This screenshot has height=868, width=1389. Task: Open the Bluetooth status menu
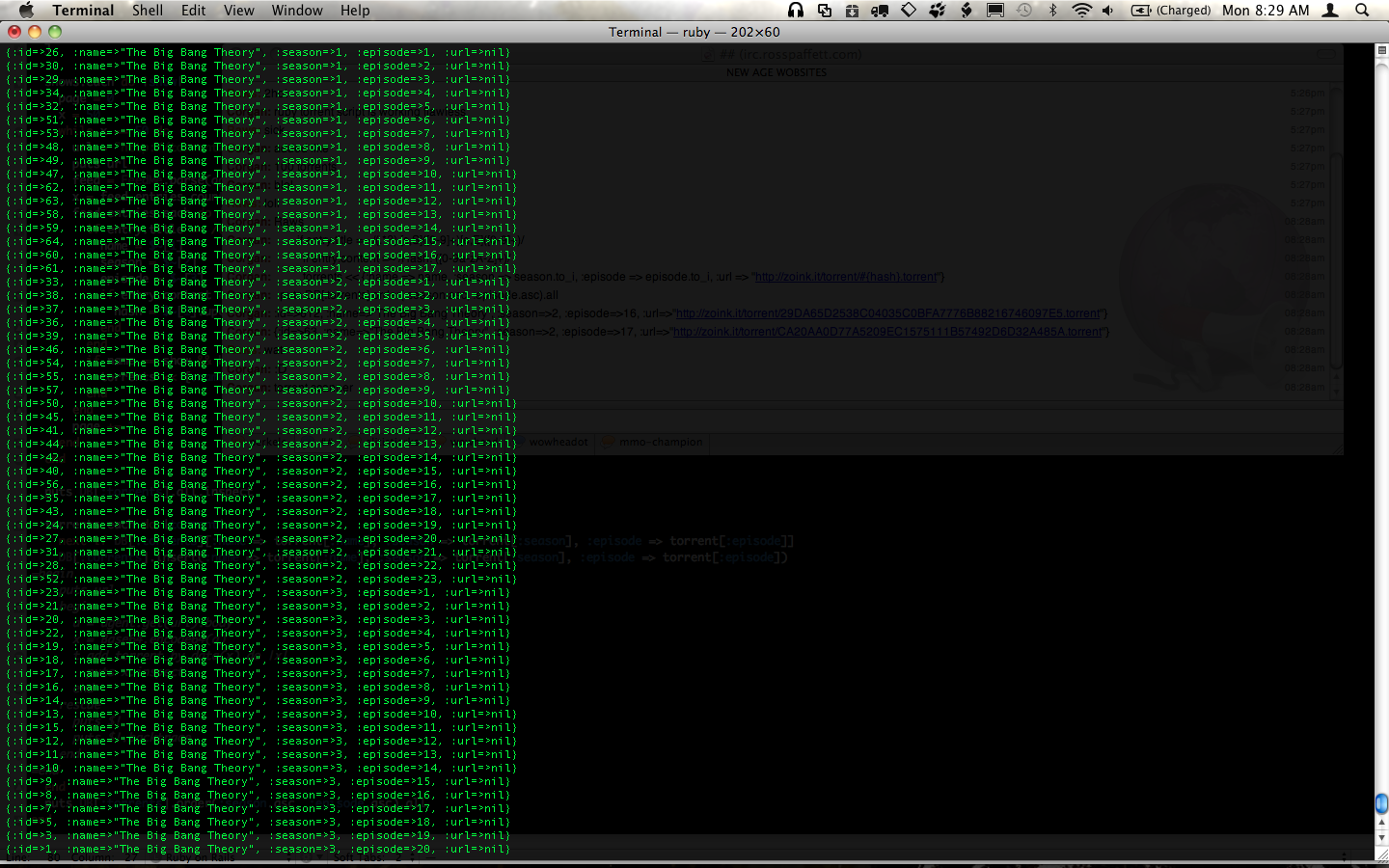[1052, 11]
